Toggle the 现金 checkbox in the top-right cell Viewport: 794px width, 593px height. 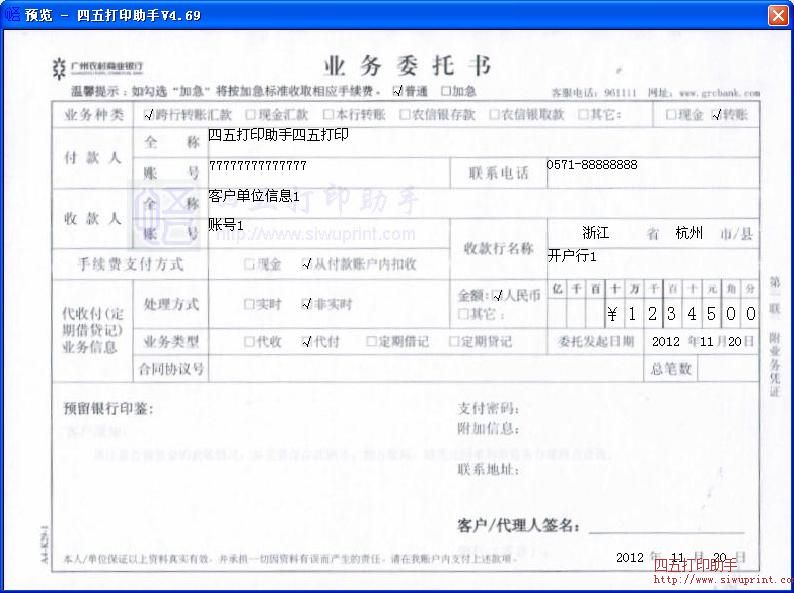pos(670,115)
